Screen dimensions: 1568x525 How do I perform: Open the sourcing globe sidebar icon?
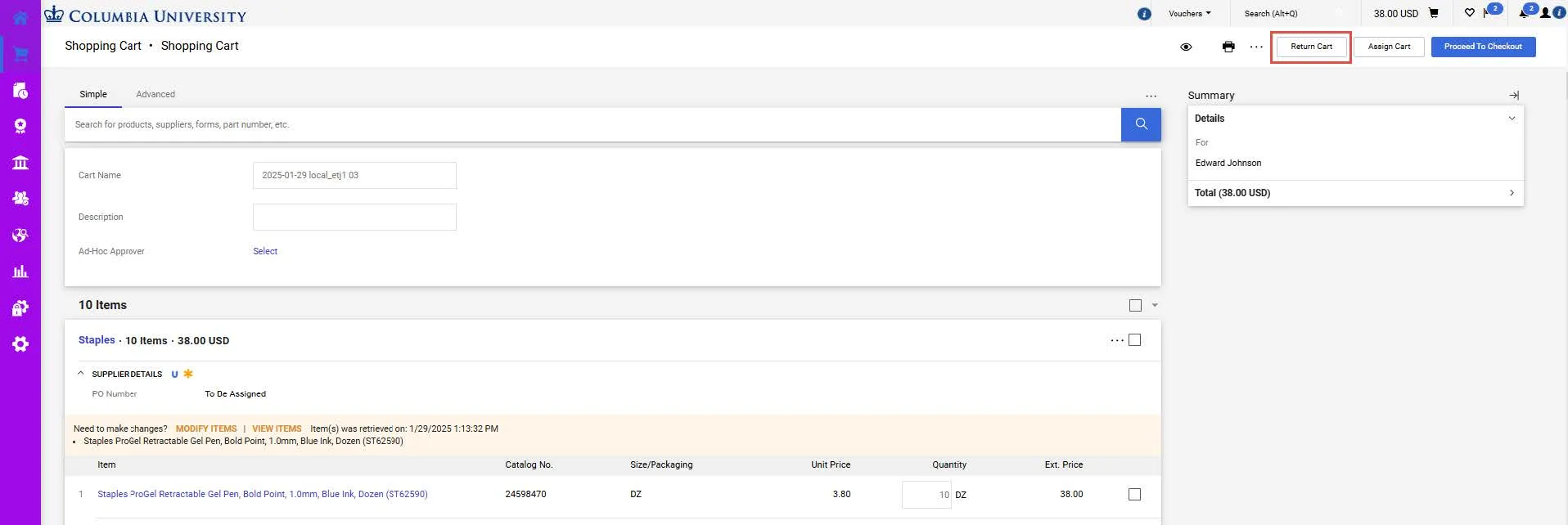pyautogui.click(x=20, y=235)
